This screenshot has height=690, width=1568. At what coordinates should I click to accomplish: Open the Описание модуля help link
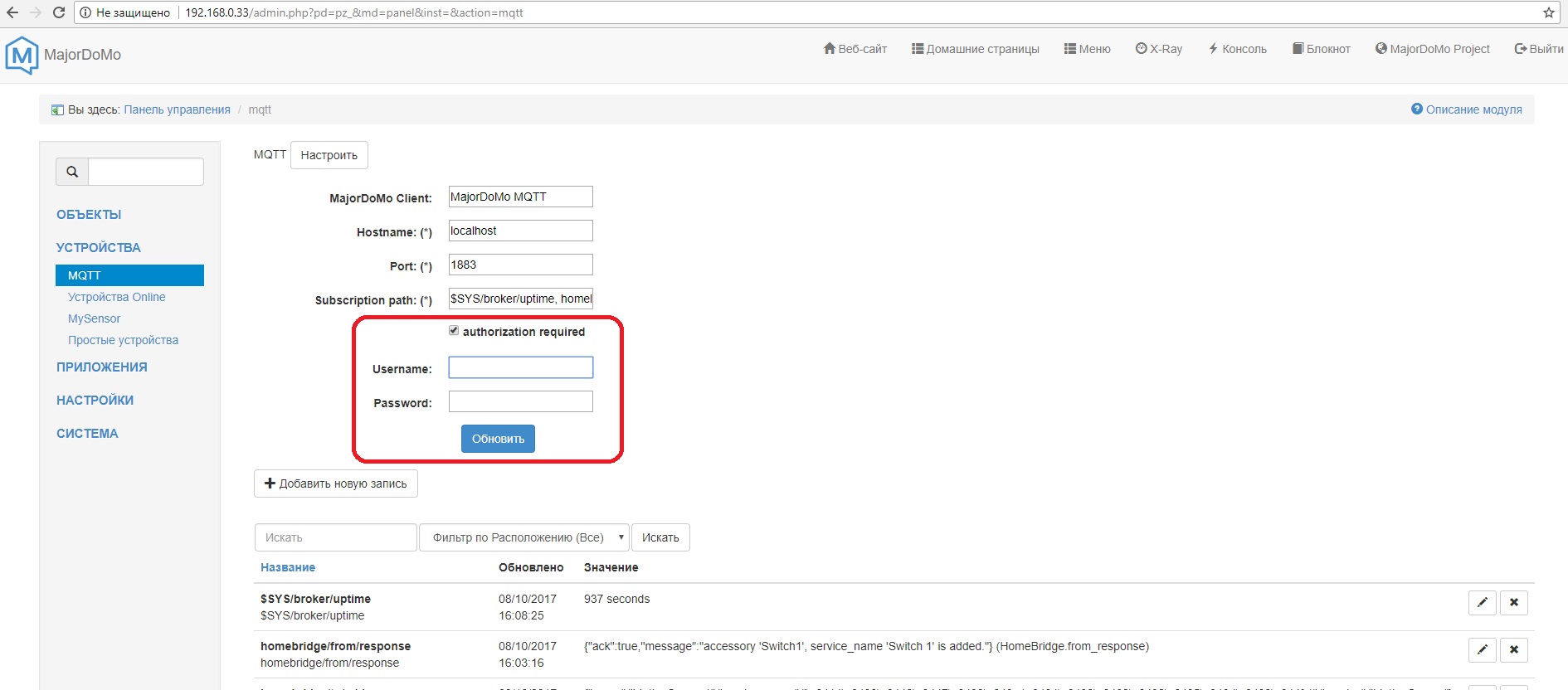click(x=1467, y=109)
